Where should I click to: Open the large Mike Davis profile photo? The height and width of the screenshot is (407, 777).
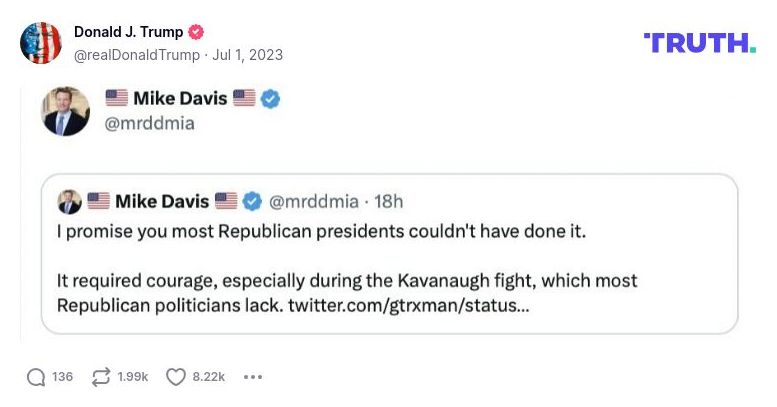[66, 110]
